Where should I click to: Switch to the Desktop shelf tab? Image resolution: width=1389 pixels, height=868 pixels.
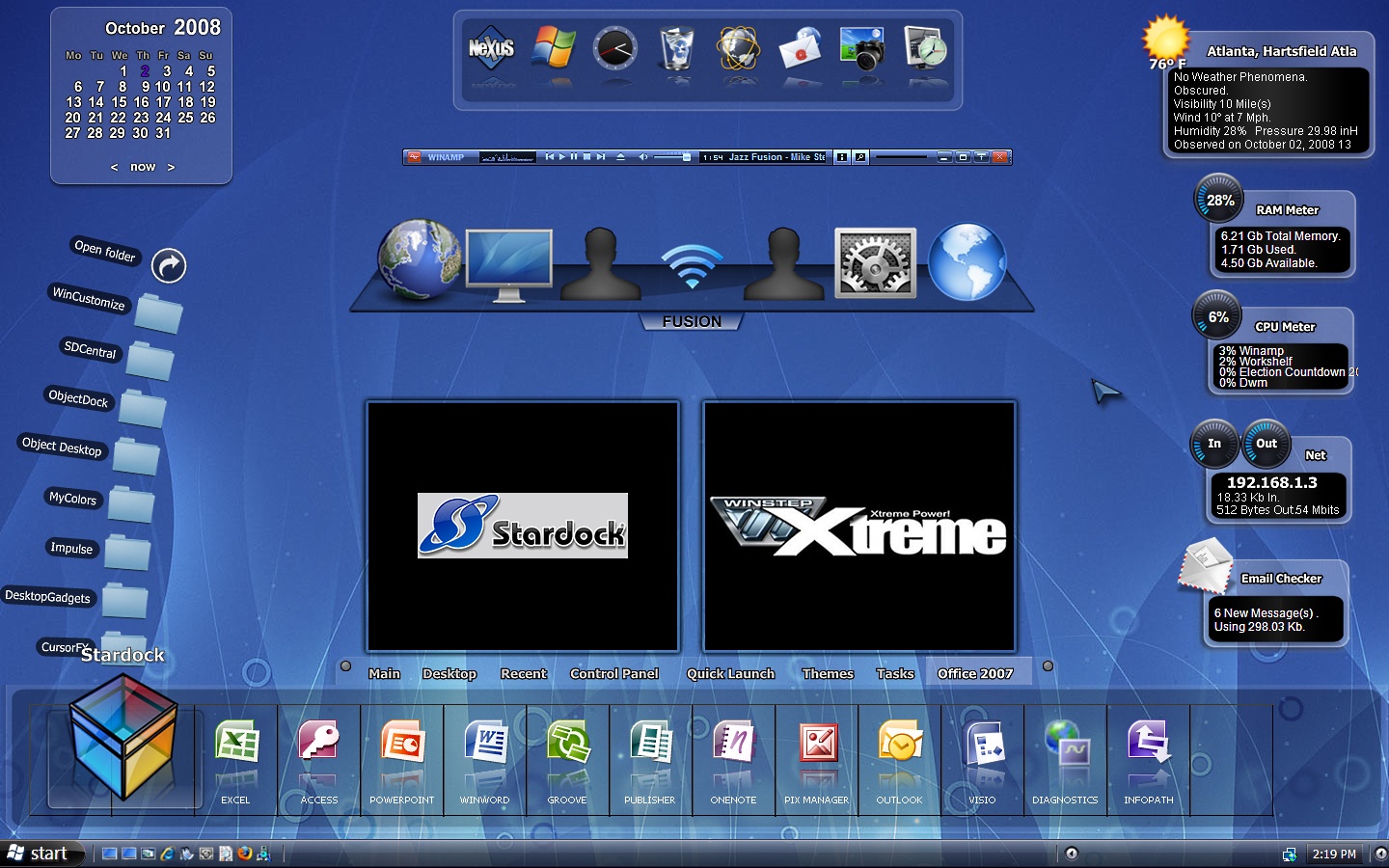click(449, 673)
